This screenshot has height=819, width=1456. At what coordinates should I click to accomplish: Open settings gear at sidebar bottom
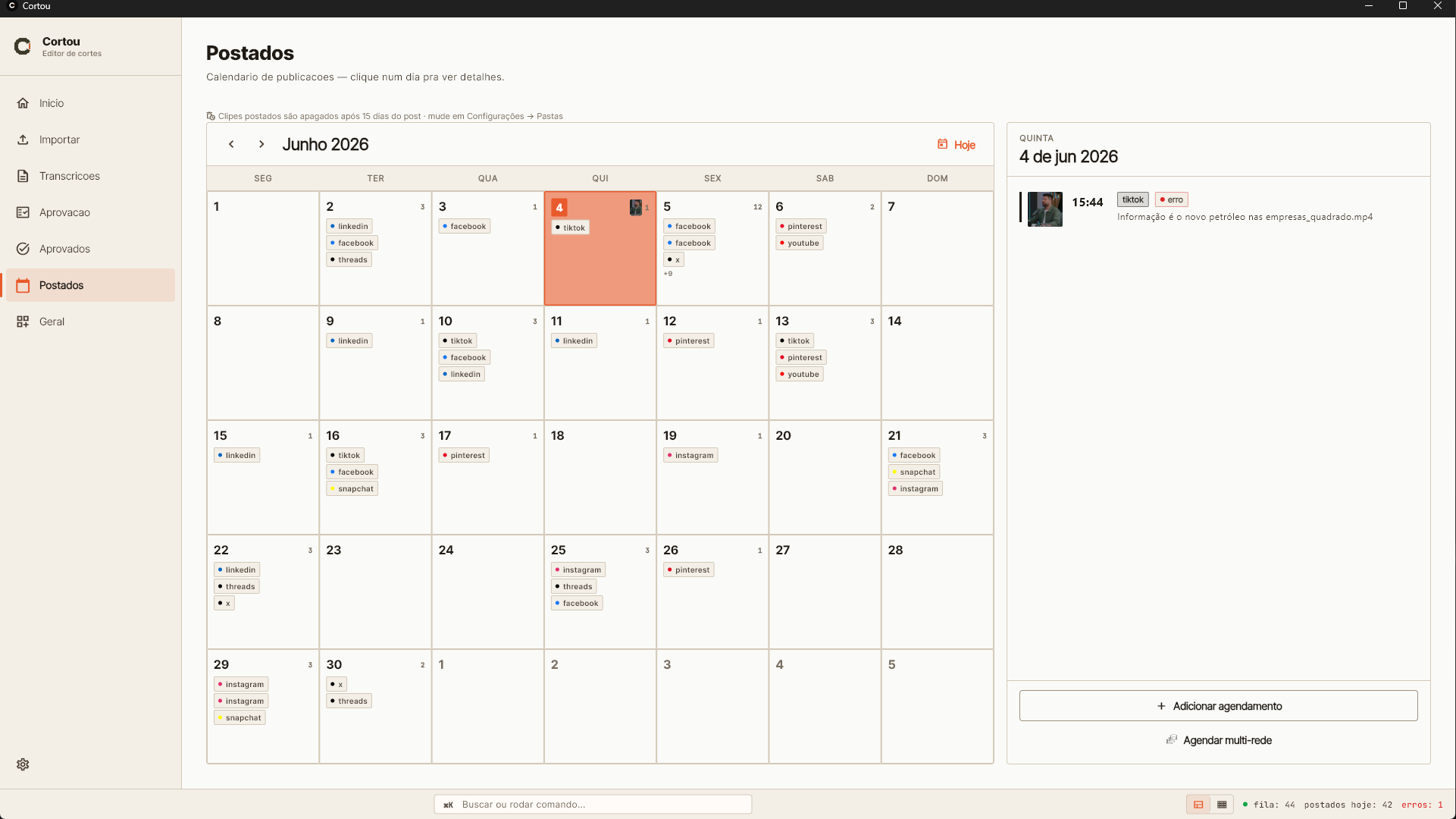click(23, 764)
